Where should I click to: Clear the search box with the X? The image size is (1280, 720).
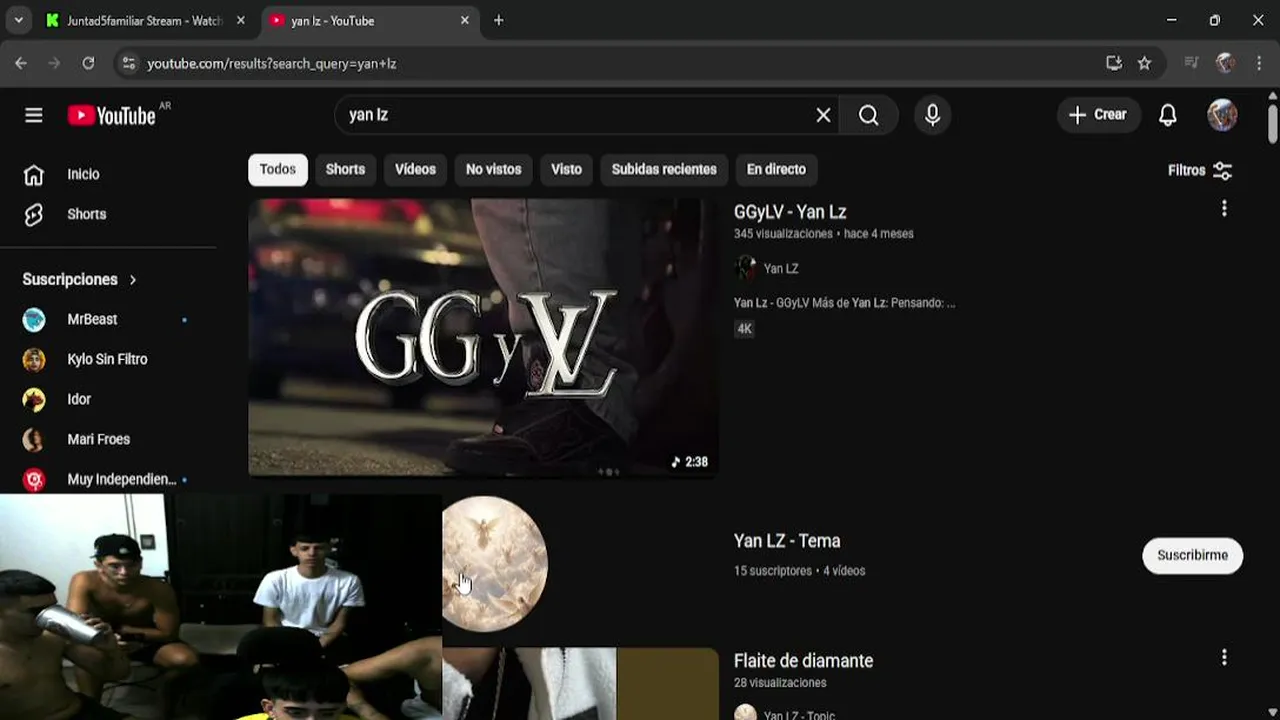point(823,115)
